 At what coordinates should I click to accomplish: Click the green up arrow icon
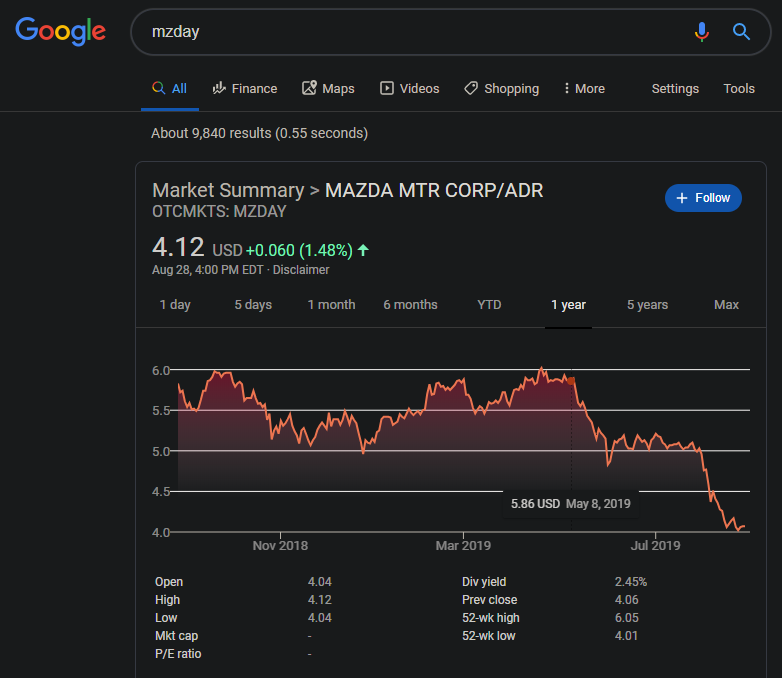[x=363, y=250]
